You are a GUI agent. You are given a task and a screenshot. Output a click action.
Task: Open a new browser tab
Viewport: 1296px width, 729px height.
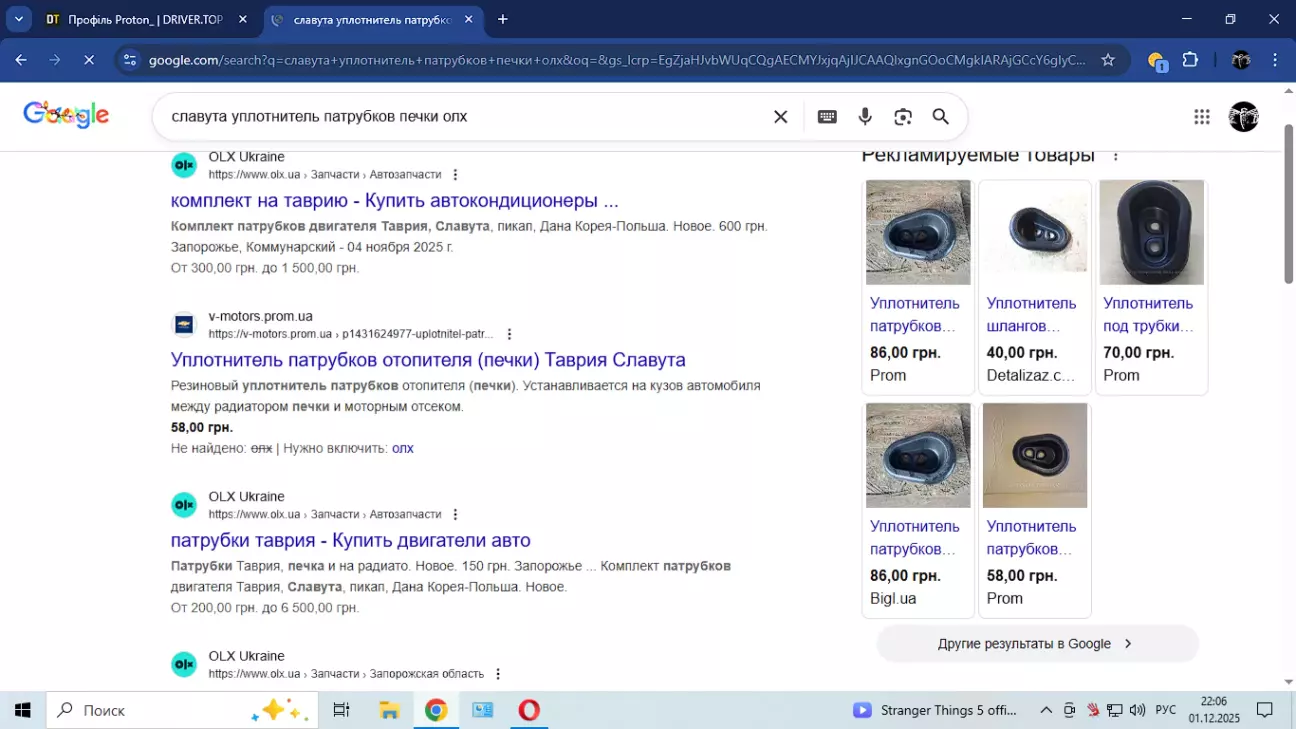503,19
